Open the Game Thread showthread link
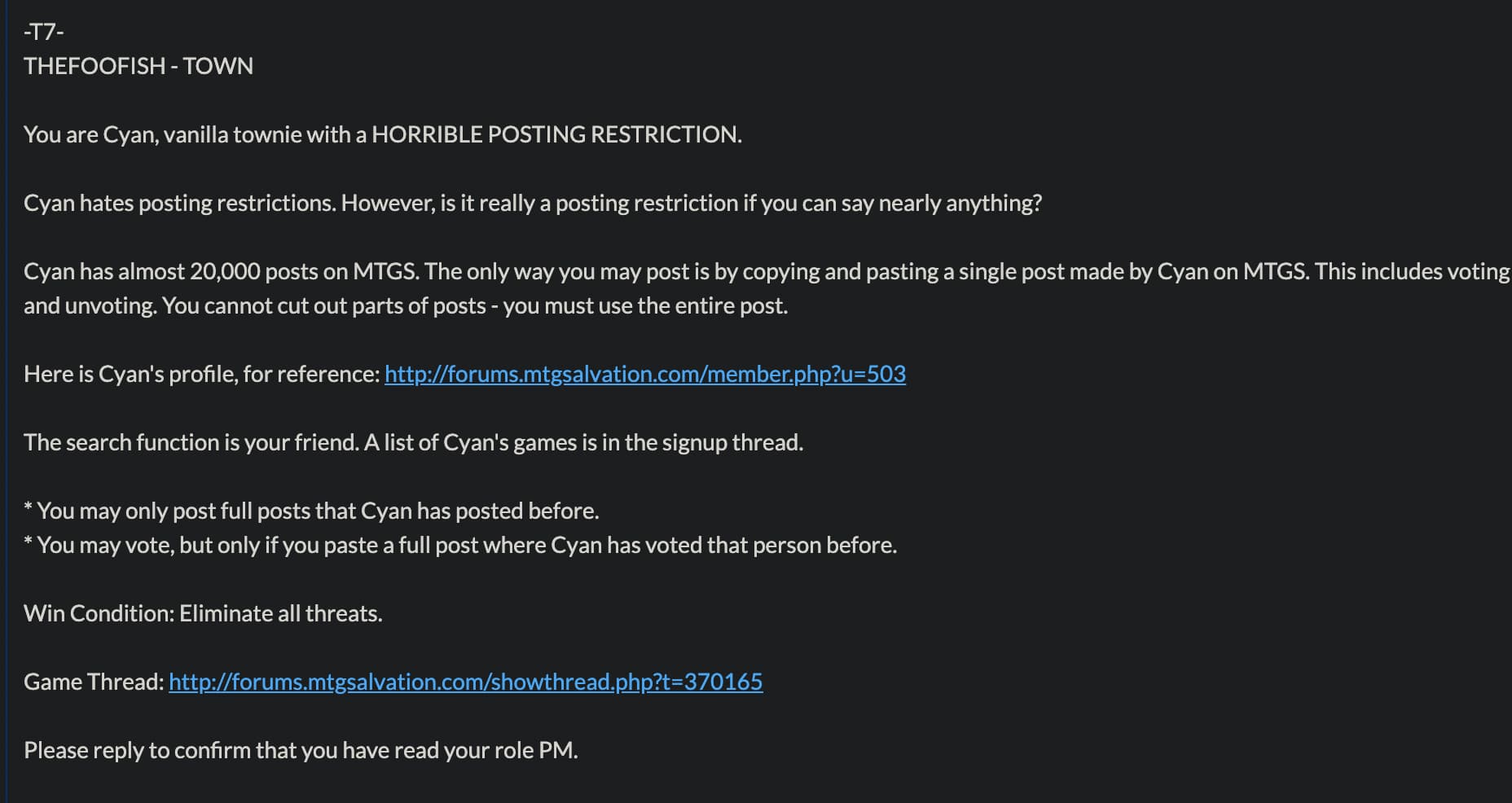The width and height of the screenshot is (1512, 803). [465, 682]
